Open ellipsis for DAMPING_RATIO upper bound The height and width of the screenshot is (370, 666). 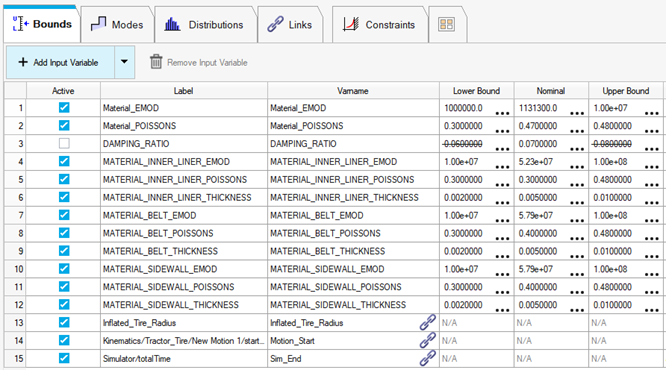tap(652, 149)
